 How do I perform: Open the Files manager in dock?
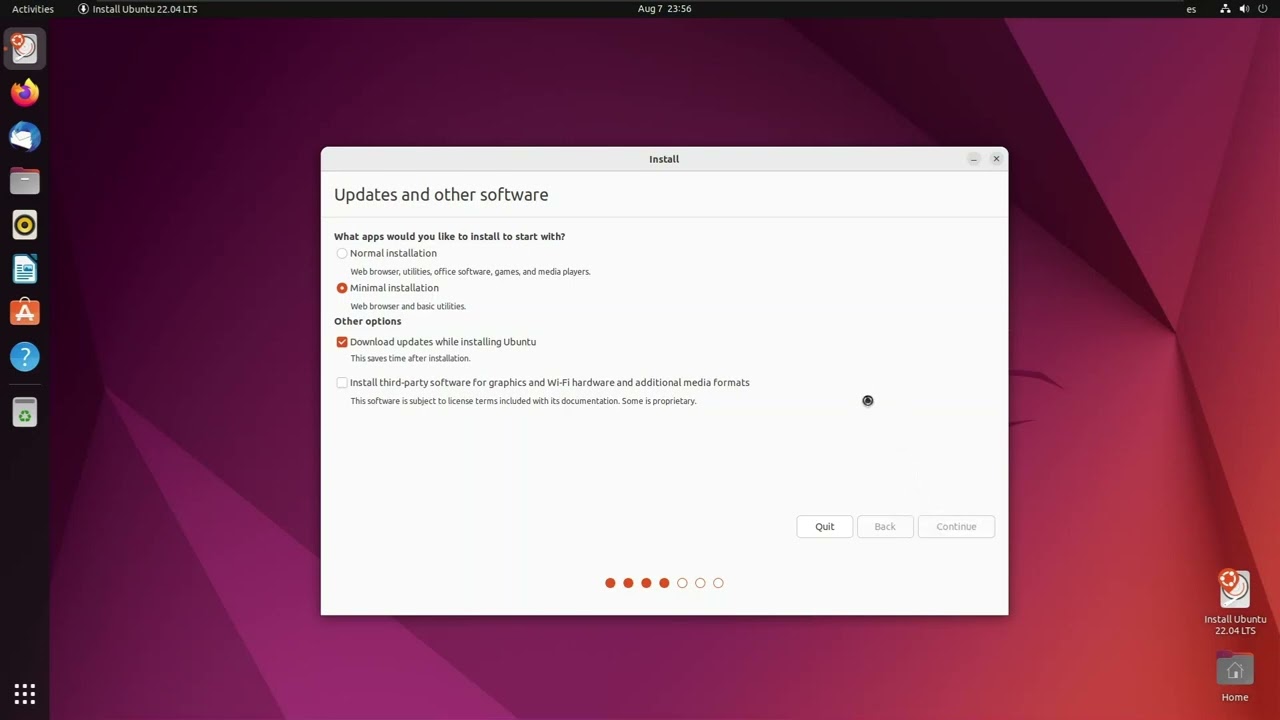pos(25,181)
